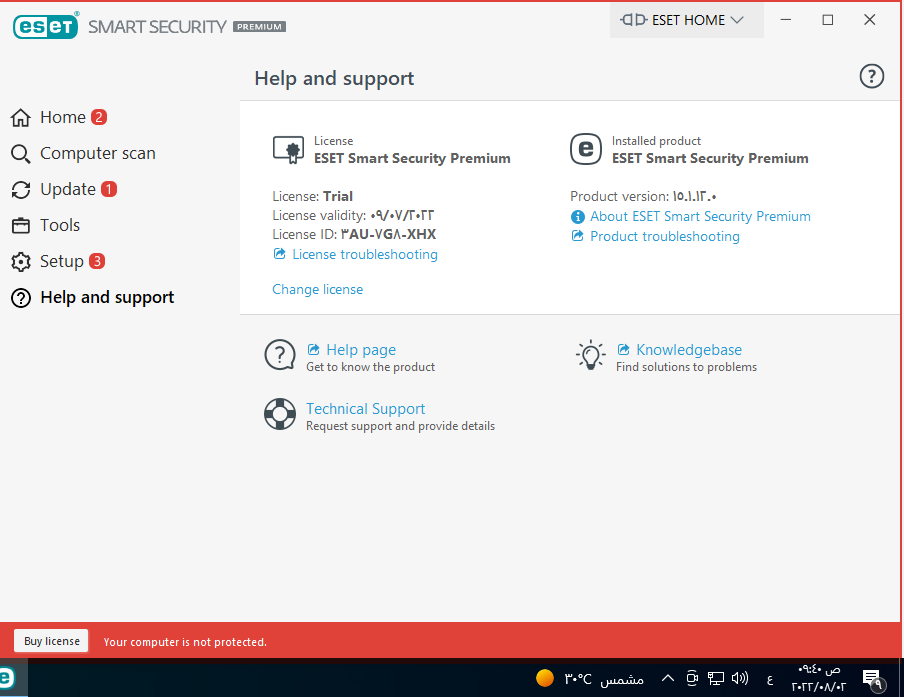Click the Tools briefcase icon

pyautogui.click(x=21, y=225)
